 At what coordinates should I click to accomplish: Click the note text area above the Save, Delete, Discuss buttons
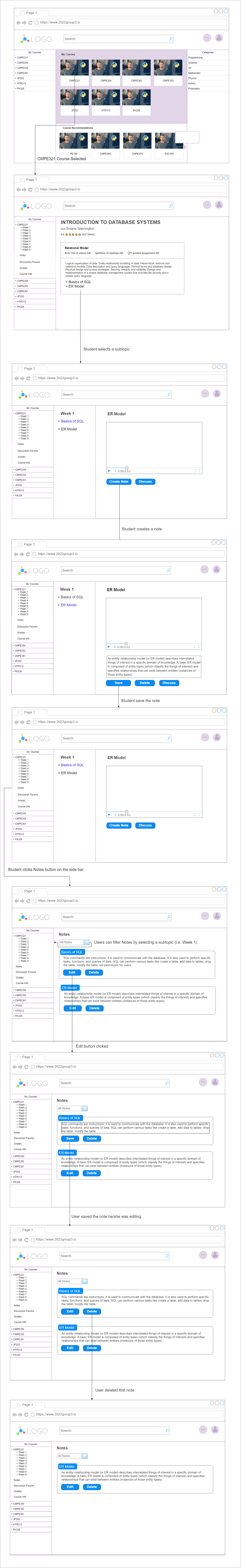(x=154, y=666)
